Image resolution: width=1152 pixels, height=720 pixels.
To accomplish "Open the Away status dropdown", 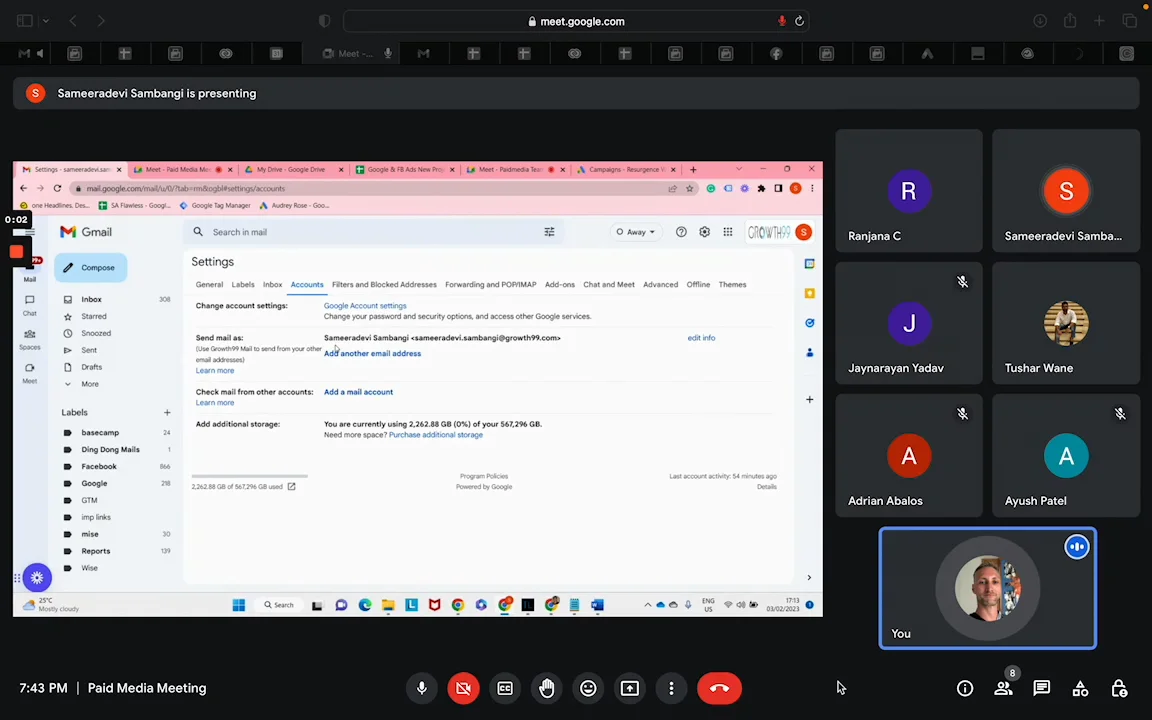I will click(x=636, y=231).
